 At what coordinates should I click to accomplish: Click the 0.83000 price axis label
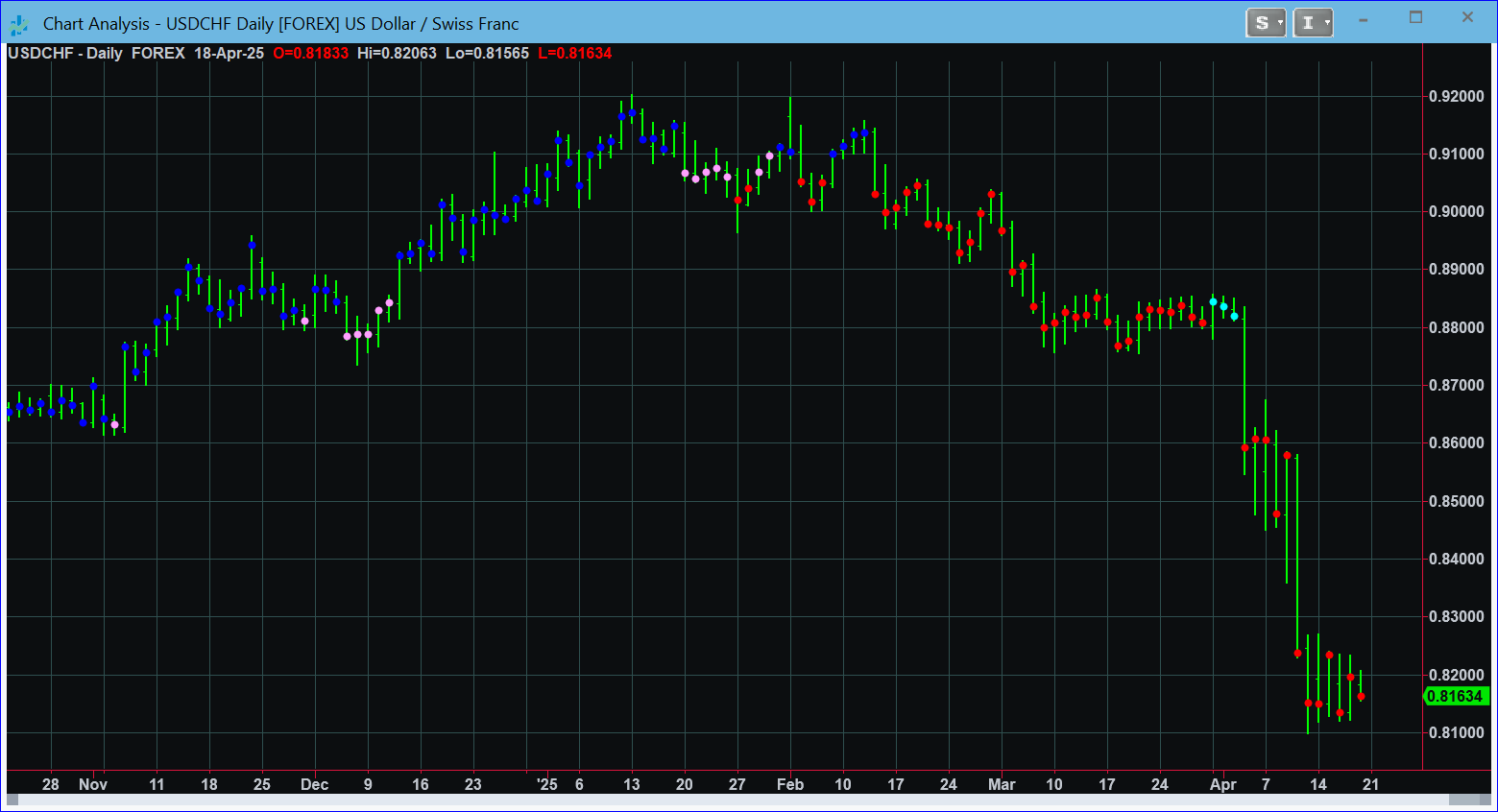pos(1456,617)
